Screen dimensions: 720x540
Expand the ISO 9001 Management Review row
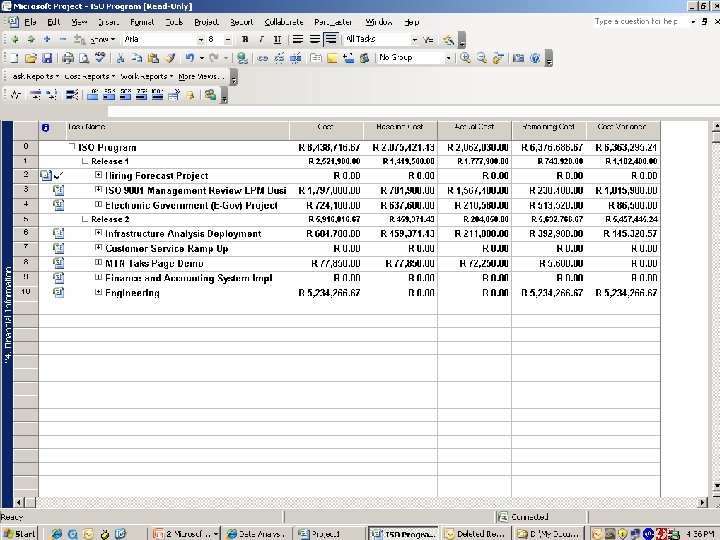click(98, 190)
